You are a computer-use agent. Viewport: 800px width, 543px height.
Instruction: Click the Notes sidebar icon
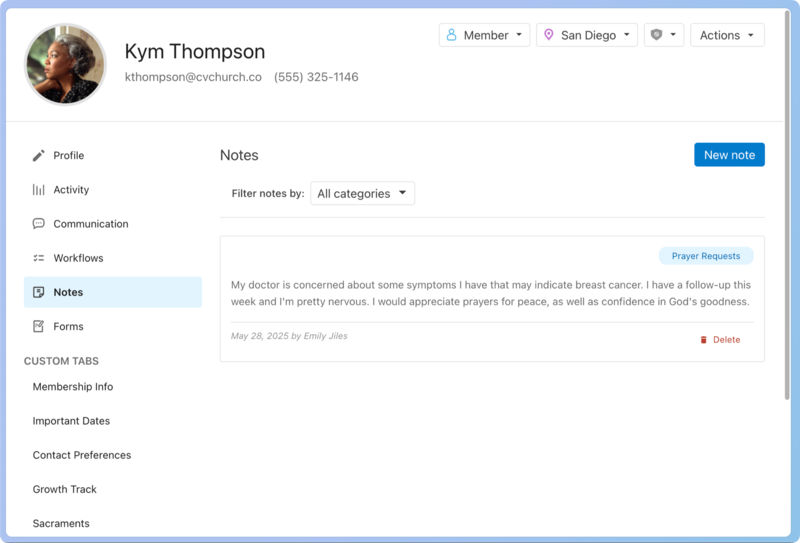point(39,292)
